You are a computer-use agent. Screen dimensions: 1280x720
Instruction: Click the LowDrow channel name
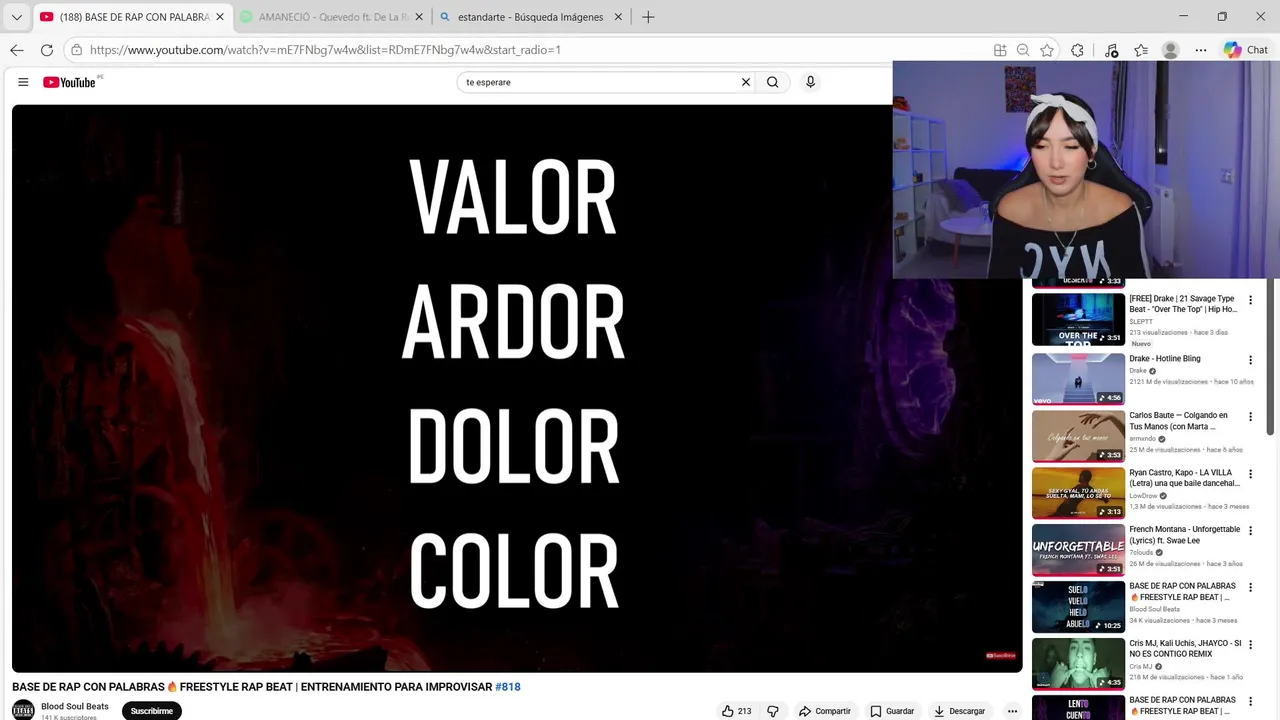coord(1143,496)
